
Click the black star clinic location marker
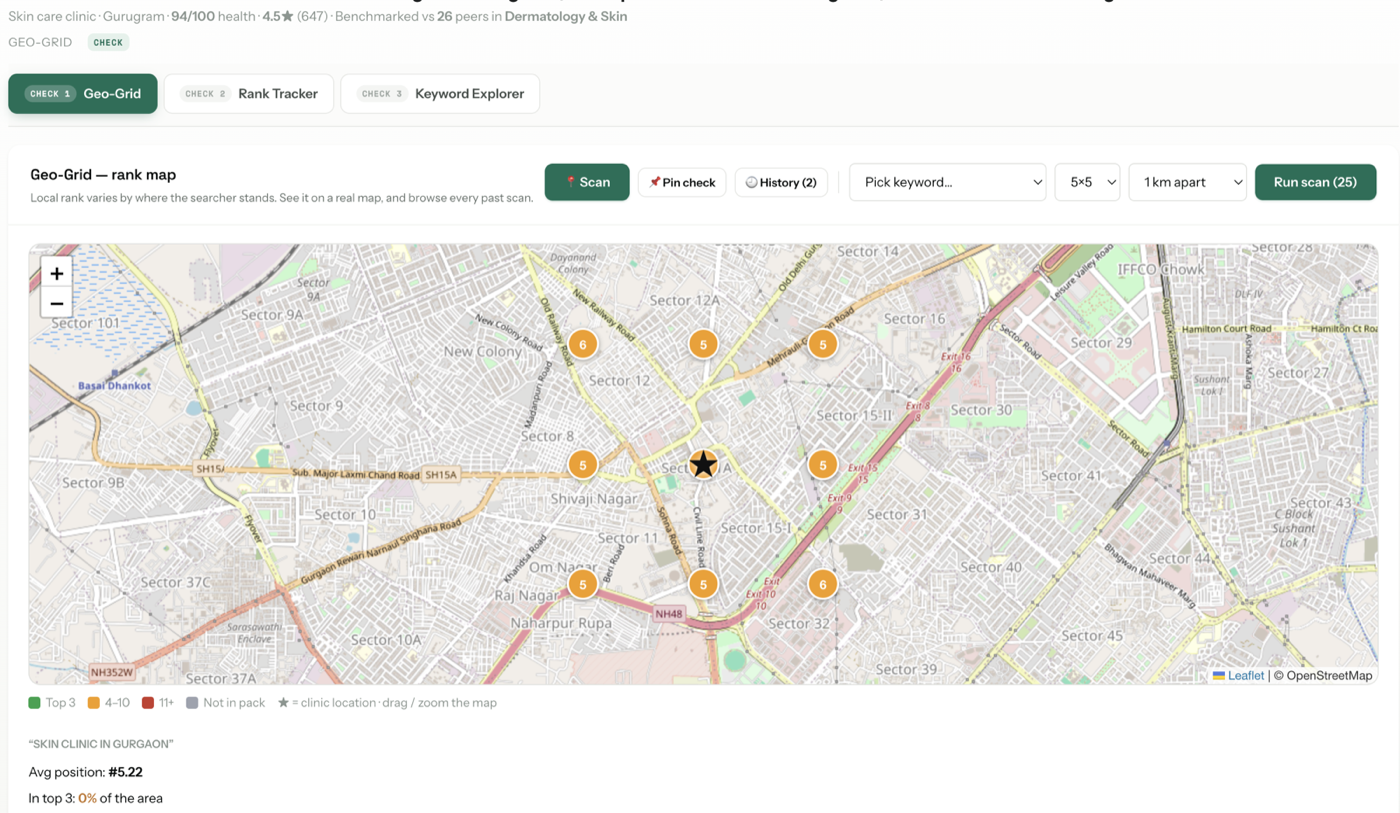[703, 464]
